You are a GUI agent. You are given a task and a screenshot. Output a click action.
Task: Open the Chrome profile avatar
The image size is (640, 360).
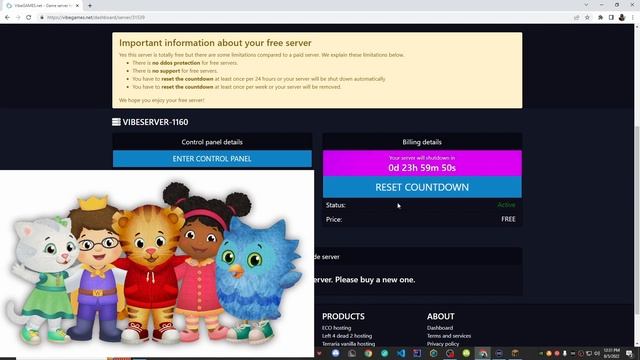[622, 18]
